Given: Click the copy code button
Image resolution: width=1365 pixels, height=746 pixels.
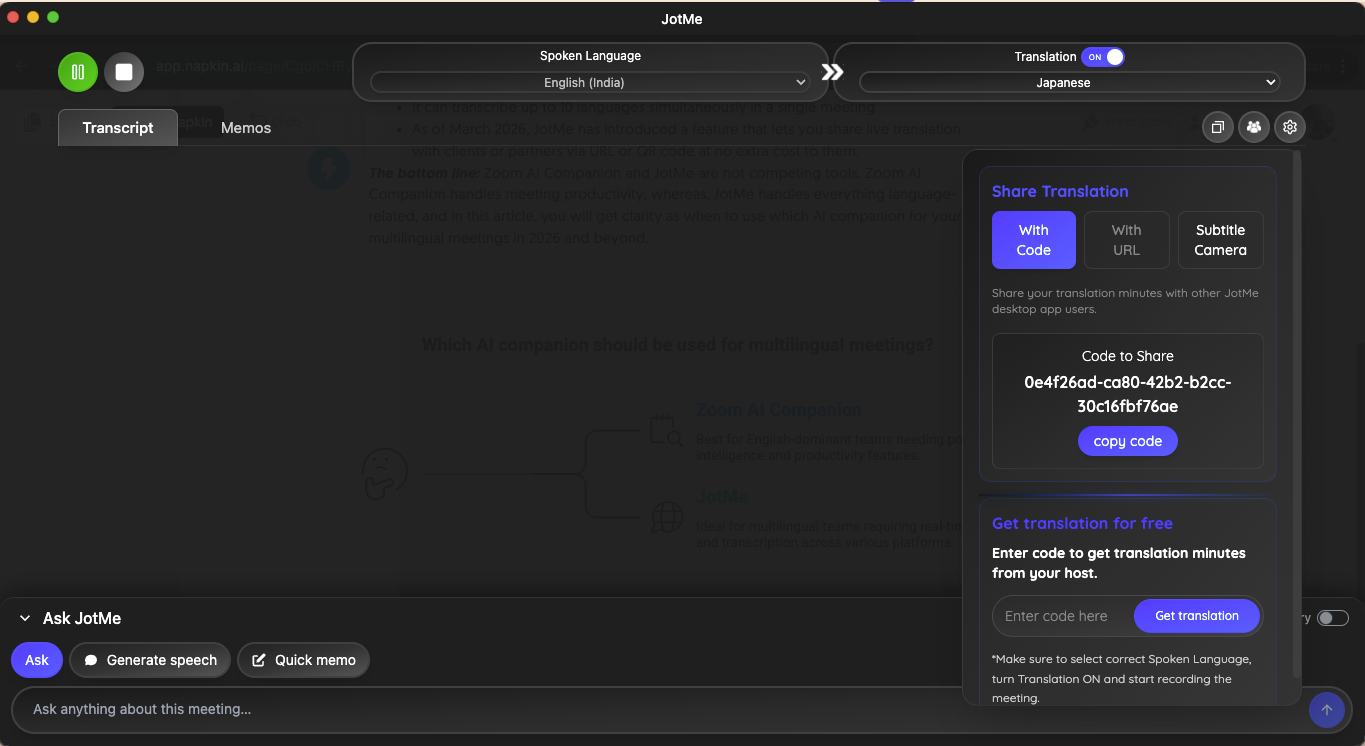Looking at the screenshot, I should pyautogui.click(x=1127, y=441).
